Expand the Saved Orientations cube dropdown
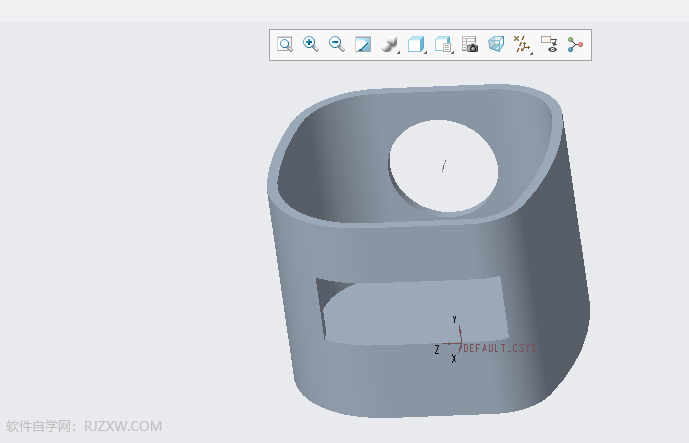 pos(417,45)
